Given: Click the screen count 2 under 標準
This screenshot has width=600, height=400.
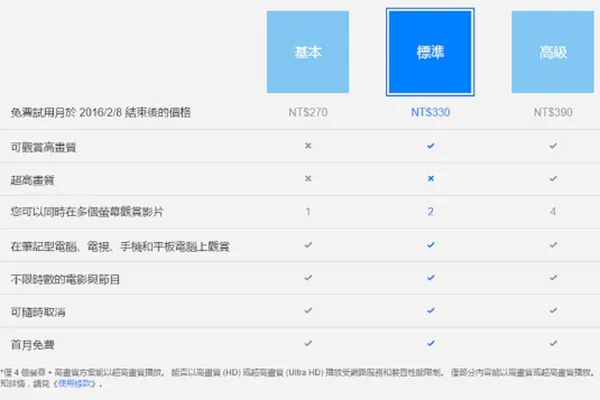Looking at the screenshot, I should point(430,211).
